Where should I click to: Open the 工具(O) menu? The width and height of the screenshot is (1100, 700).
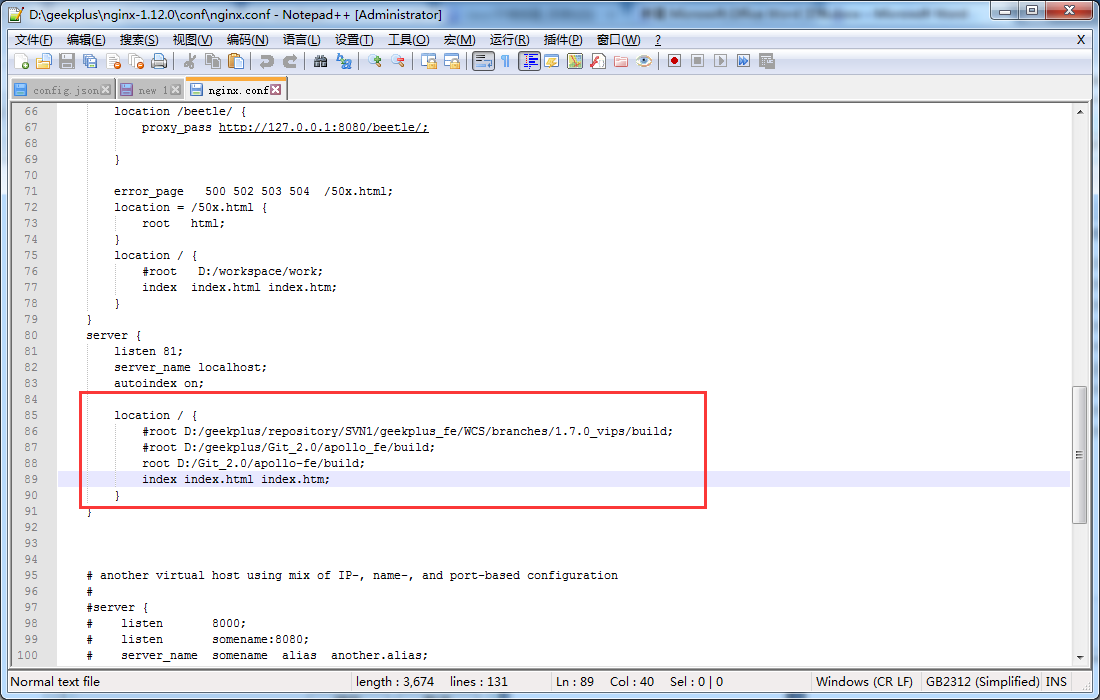(409, 40)
